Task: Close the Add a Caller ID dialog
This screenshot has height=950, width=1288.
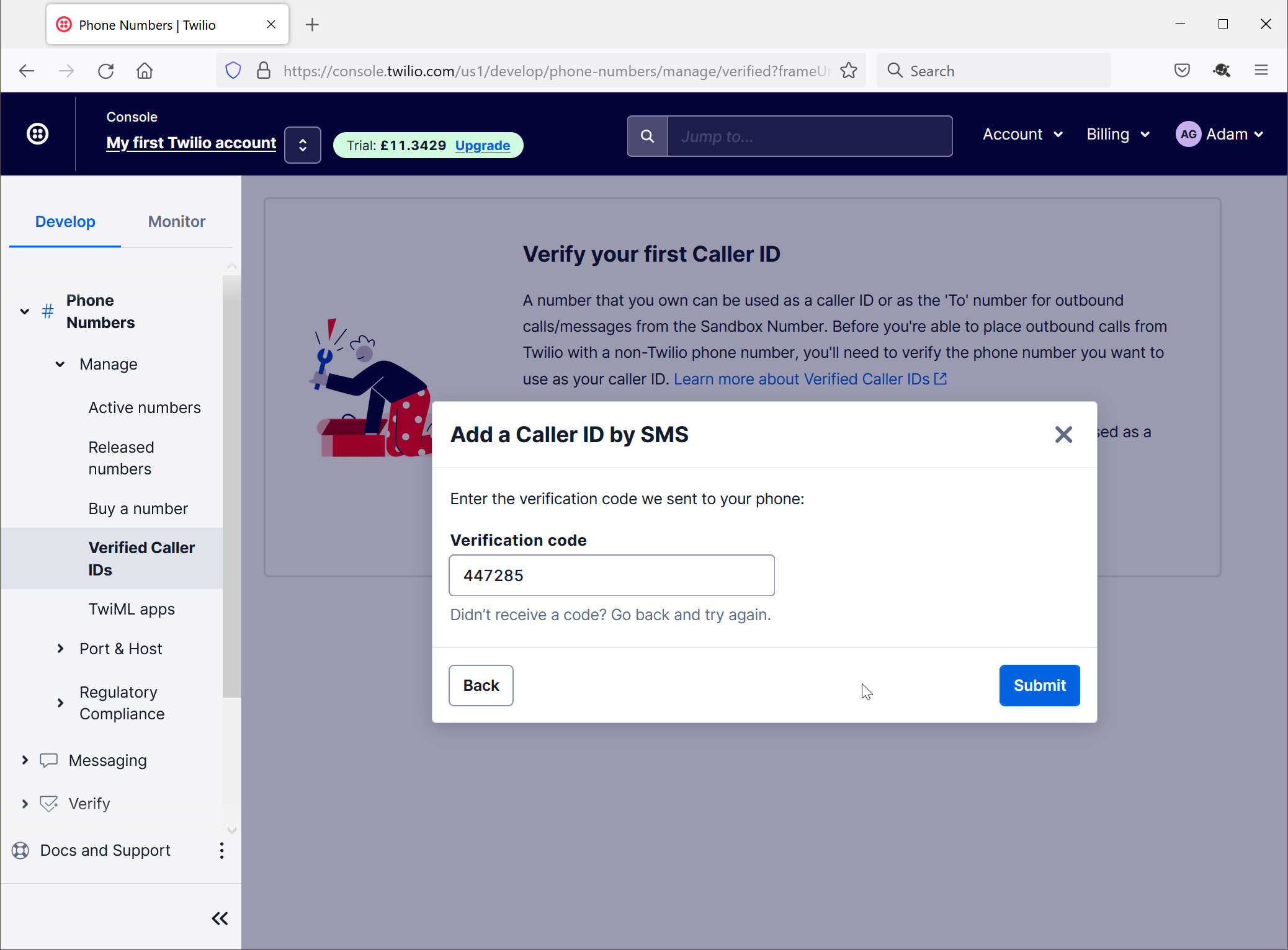Action: pos(1063,435)
